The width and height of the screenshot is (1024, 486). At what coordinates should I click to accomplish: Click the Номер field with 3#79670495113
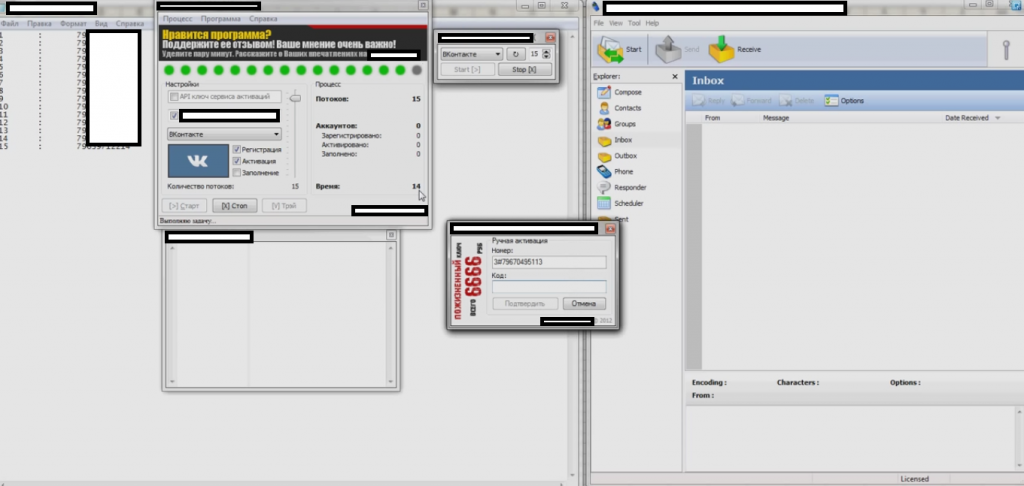click(x=549, y=262)
